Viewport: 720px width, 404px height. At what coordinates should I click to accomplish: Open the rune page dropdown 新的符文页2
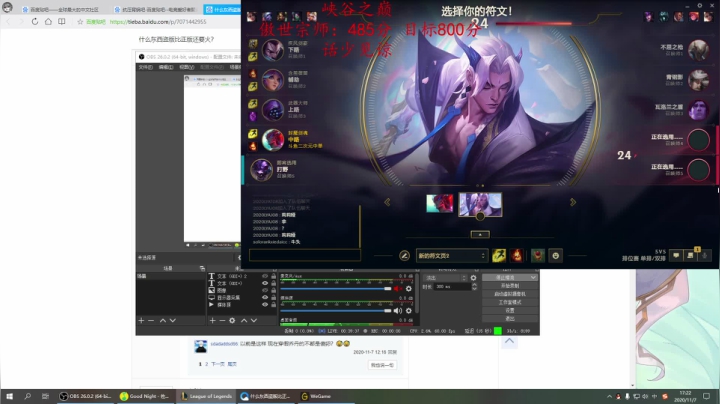451,256
